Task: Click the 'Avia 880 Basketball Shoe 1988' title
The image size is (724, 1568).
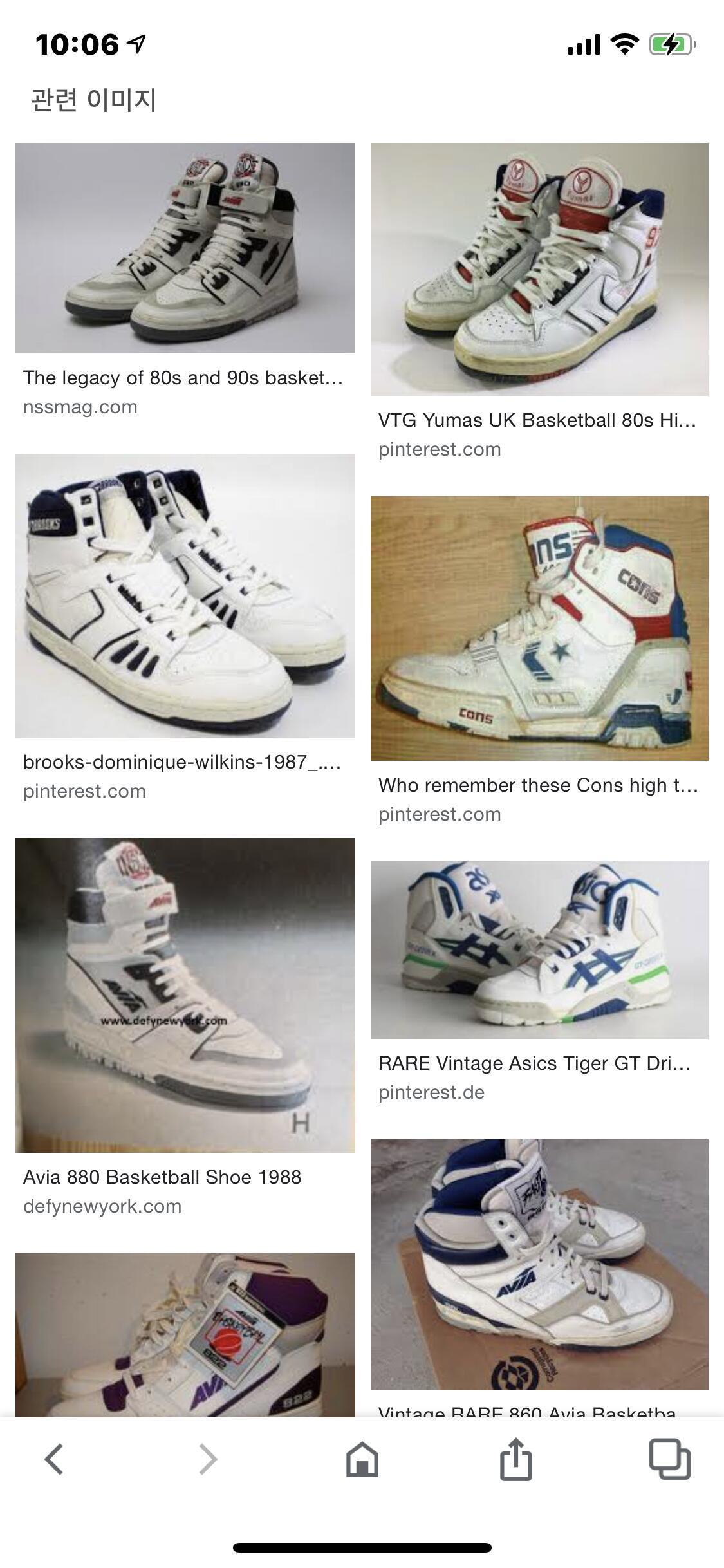Action: [162, 1177]
